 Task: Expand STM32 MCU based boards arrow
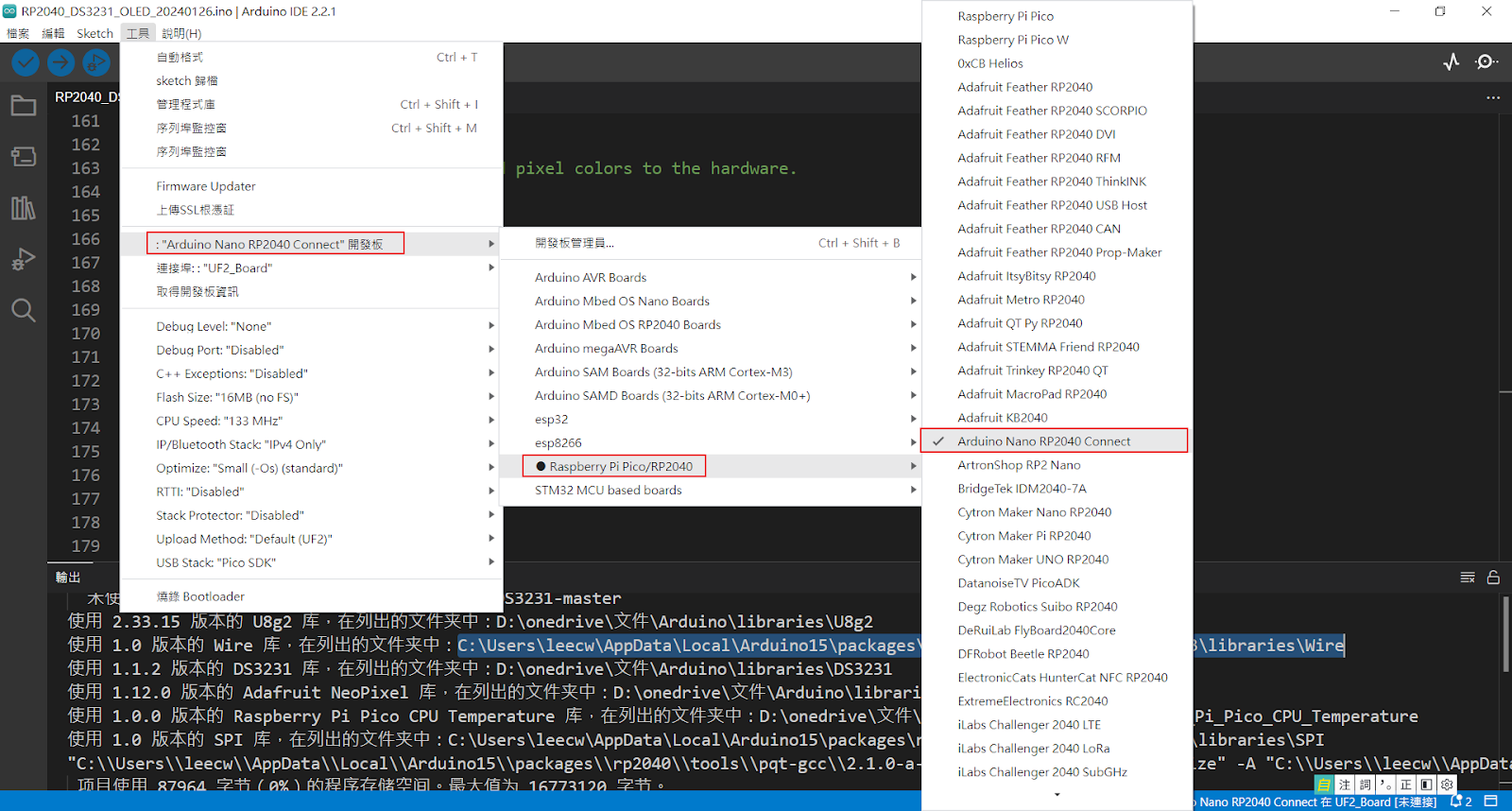tap(913, 490)
